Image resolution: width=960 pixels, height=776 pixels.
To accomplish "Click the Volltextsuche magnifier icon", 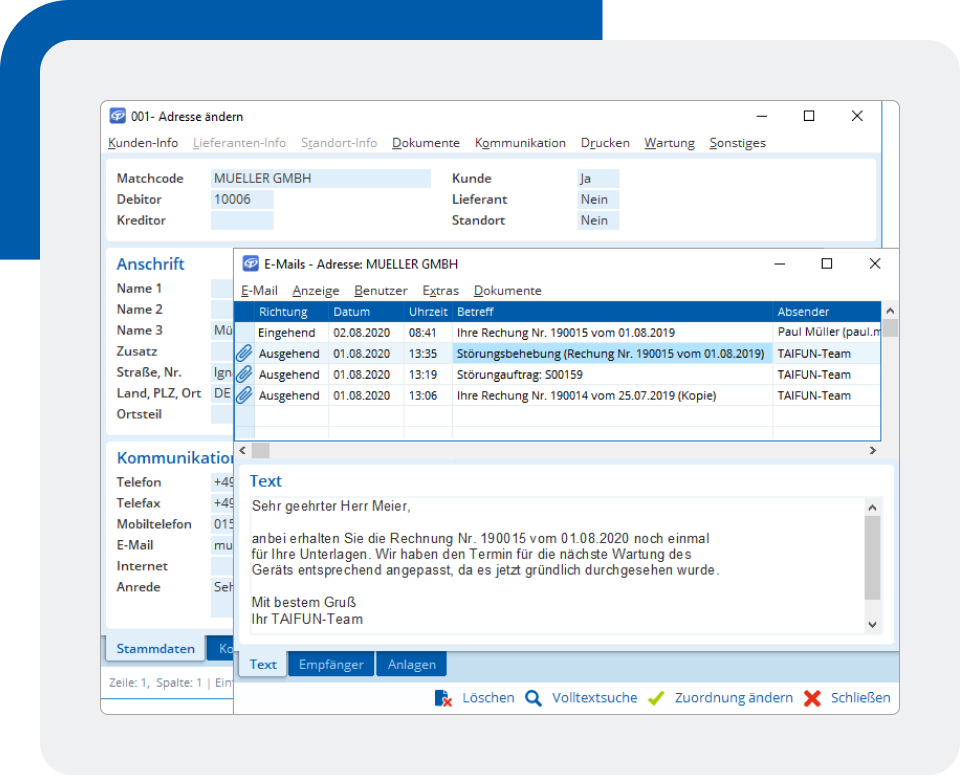I will [534, 698].
